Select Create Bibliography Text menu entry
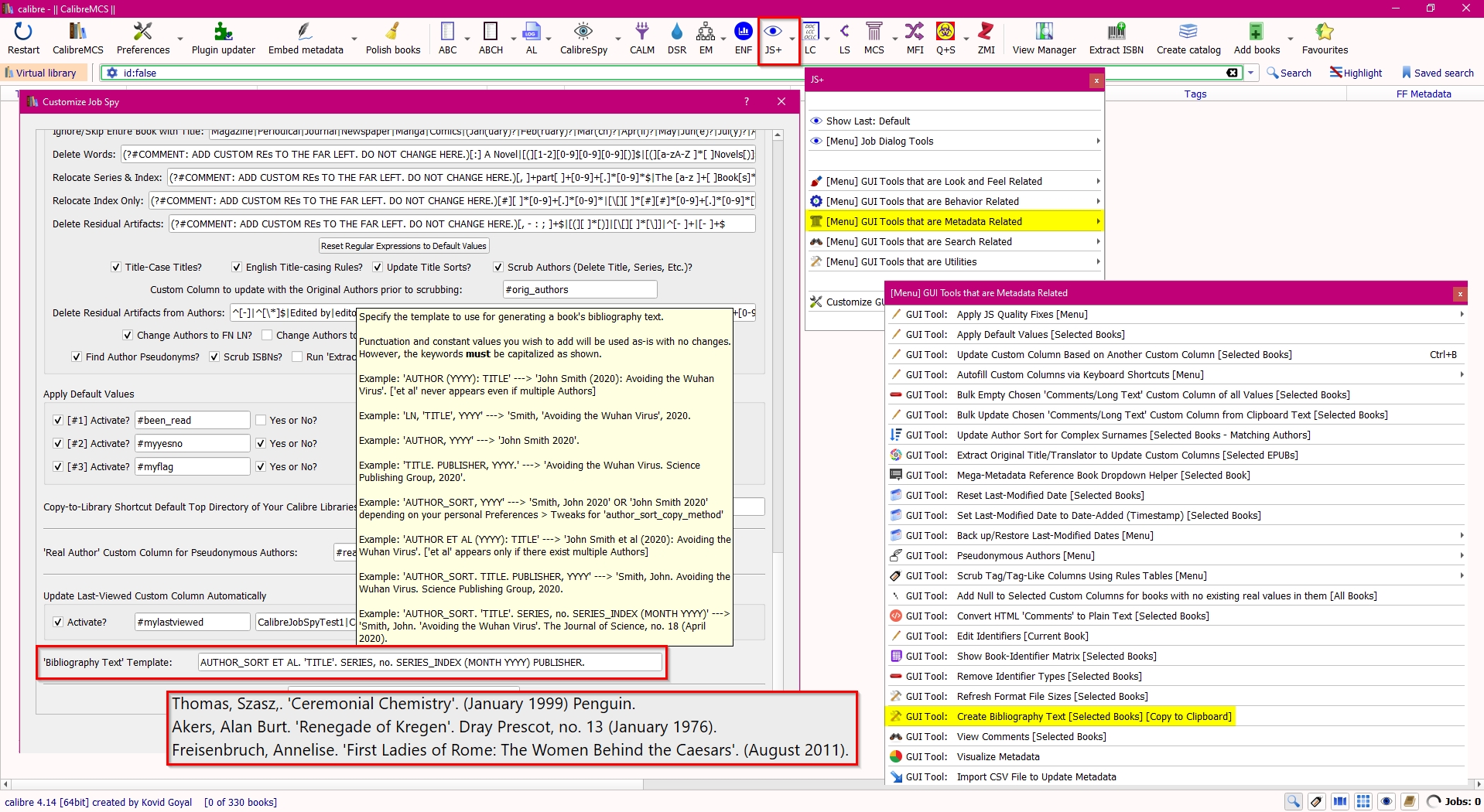 point(1093,717)
